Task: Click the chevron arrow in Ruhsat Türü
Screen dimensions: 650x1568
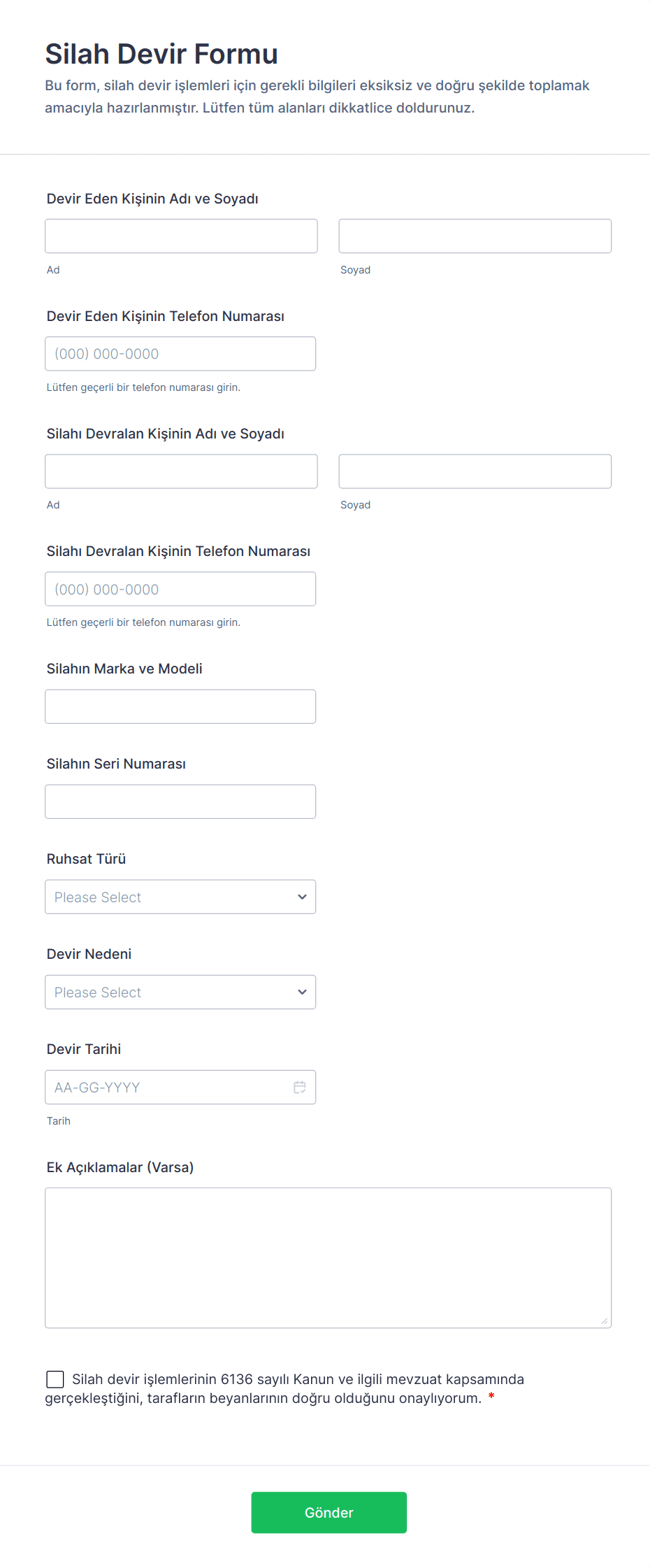Action: pos(302,897)
